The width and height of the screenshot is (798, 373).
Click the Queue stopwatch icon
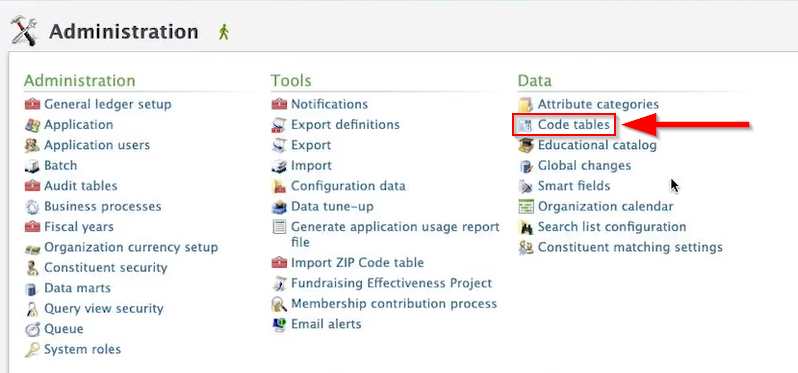pyautogui.click(x=32, y=329)
